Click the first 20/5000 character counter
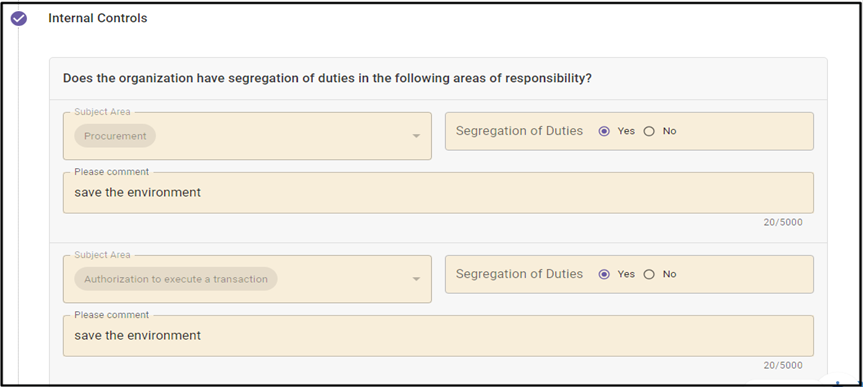863x387 pixels. 783,222
